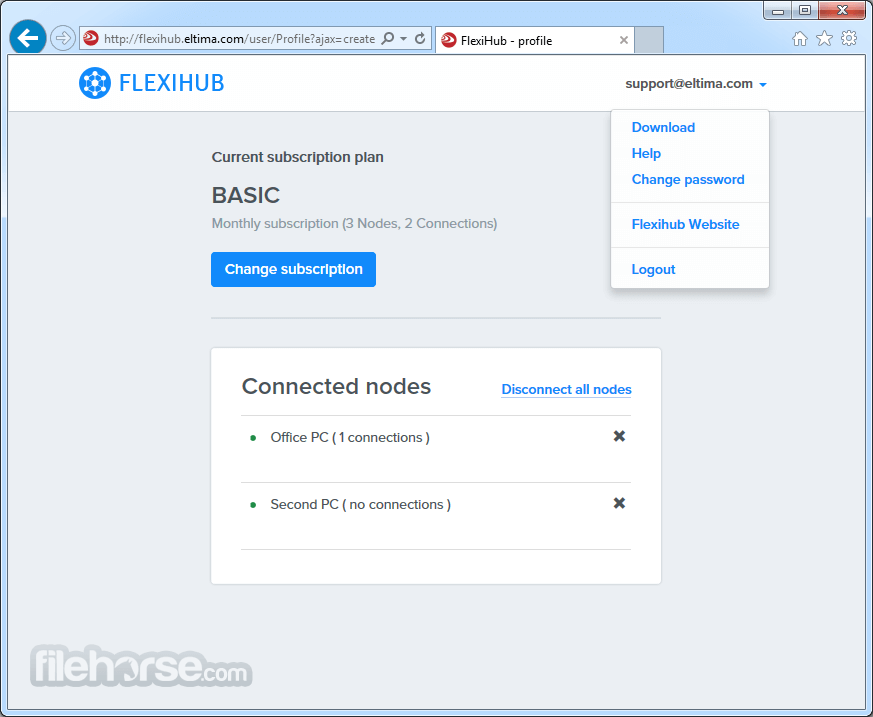Click the FLEXIHUB wordmark text
Image resolution: width=873 pixels, height=717 pixels.
tap(171, 84)
